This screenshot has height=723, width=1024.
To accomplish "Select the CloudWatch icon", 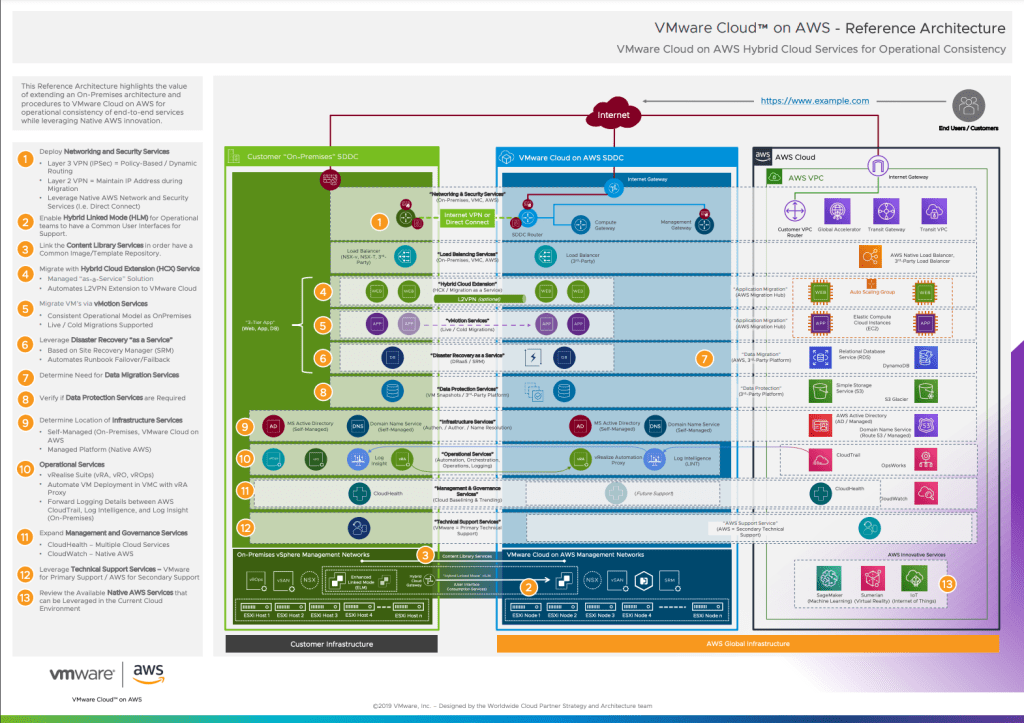I will click(x=925, y=491).
